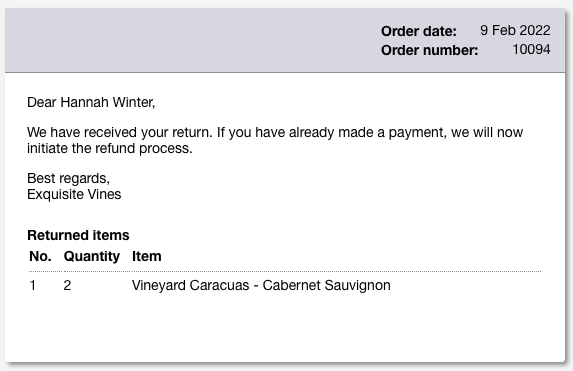The width and height of the screenshot is (573, 371).
Task: Click the Returned items heading
Action: (78, 235)
